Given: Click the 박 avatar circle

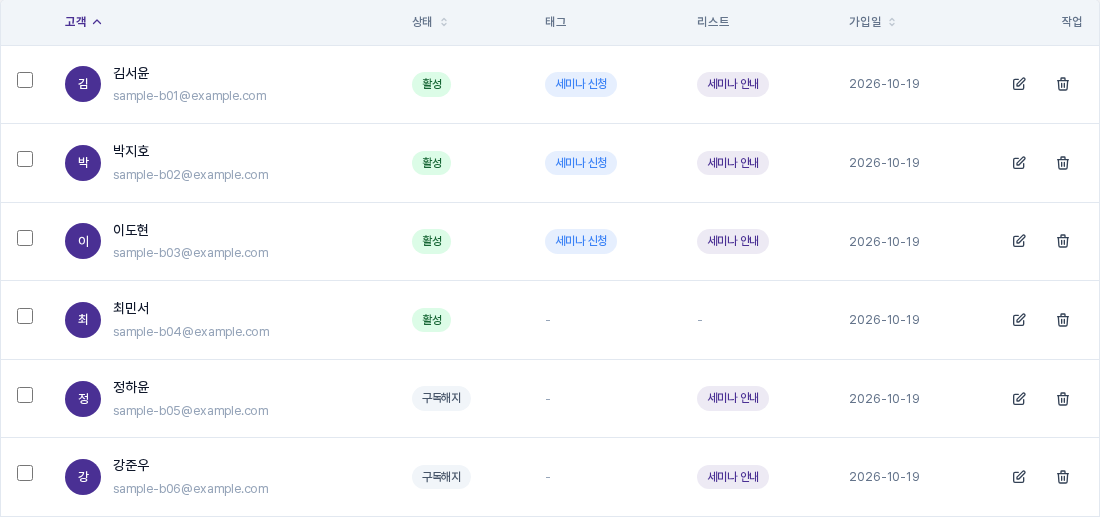Looking at the screenshot, I should click(x=83, y=163).
